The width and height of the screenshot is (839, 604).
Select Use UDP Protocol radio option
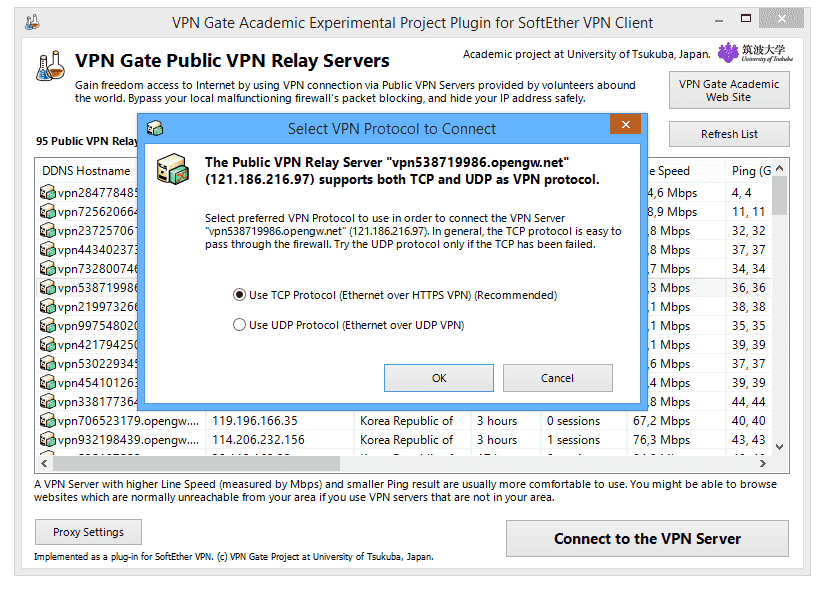pyautogui.click(x=239, y=325)
